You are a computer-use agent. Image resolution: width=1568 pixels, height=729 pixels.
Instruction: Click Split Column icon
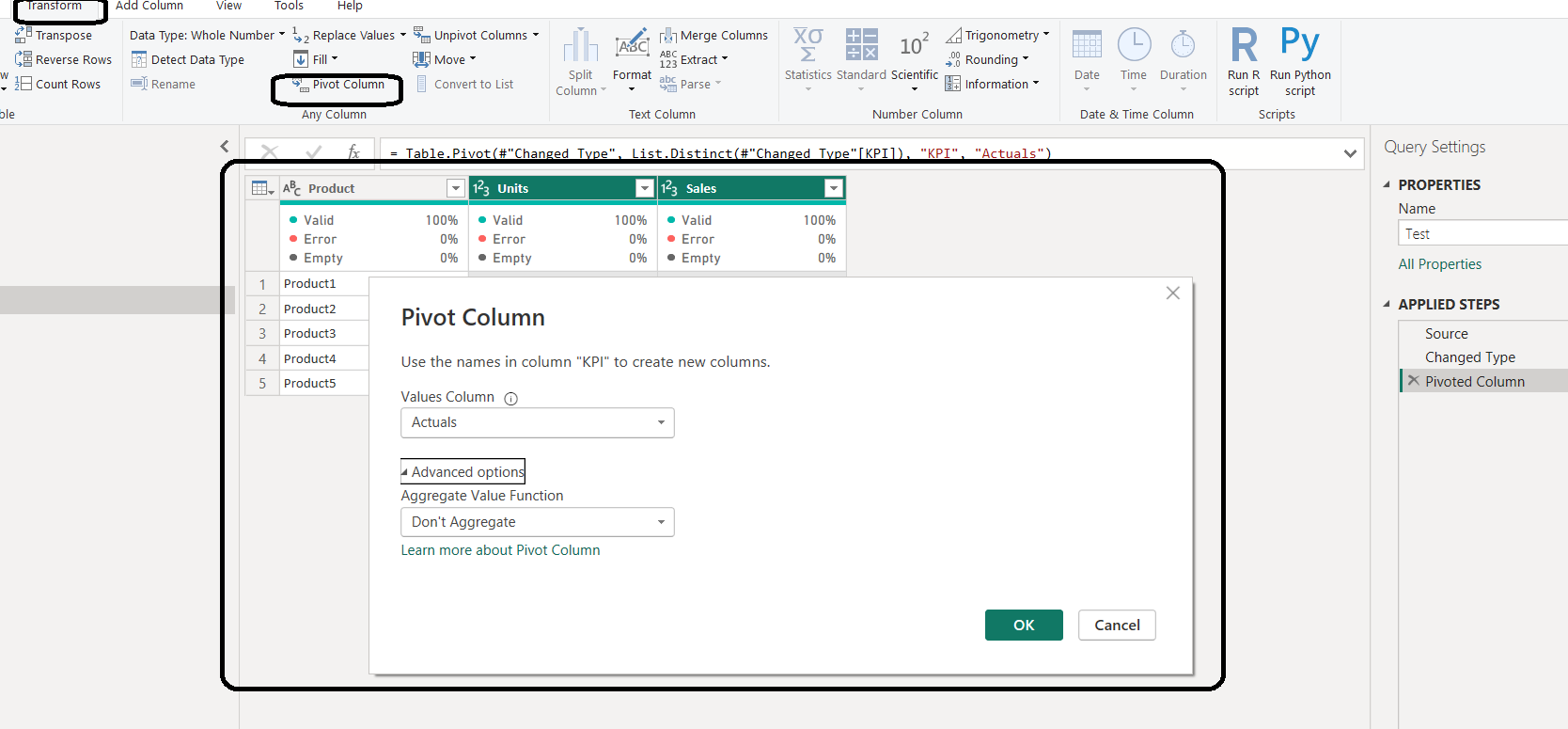581,46
